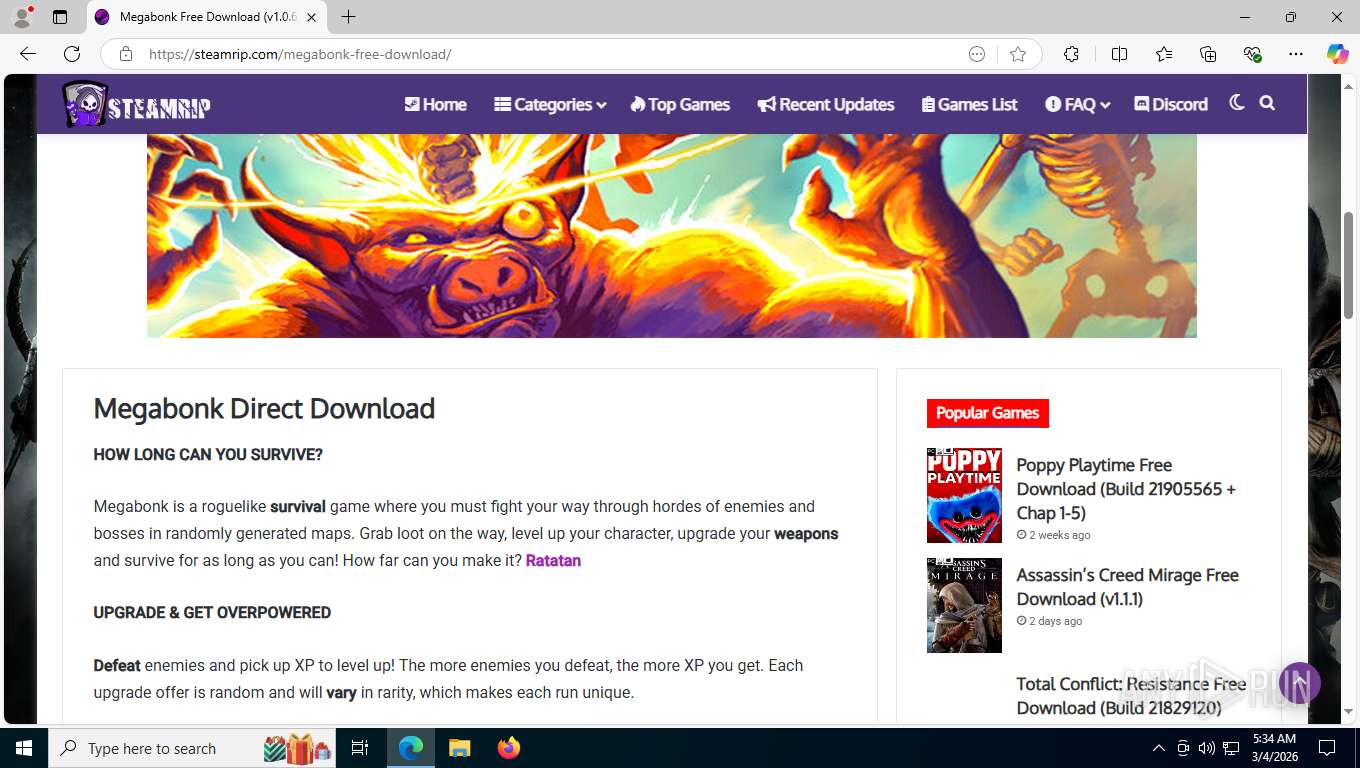Close the Megabonk Free Download tab

312,17
